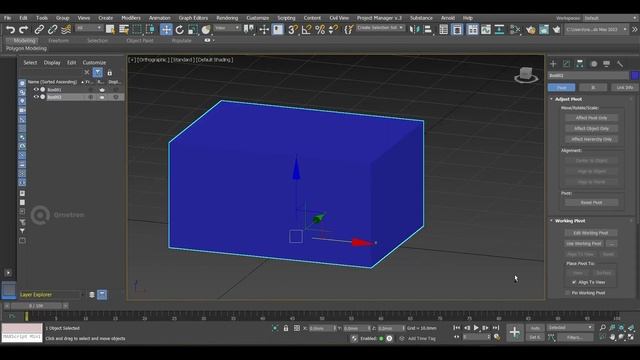Screen dimensions: 640x360
Task: Switch to the Freeform ribbon tab
Action: pyautogui.click(x=58, y=41)
